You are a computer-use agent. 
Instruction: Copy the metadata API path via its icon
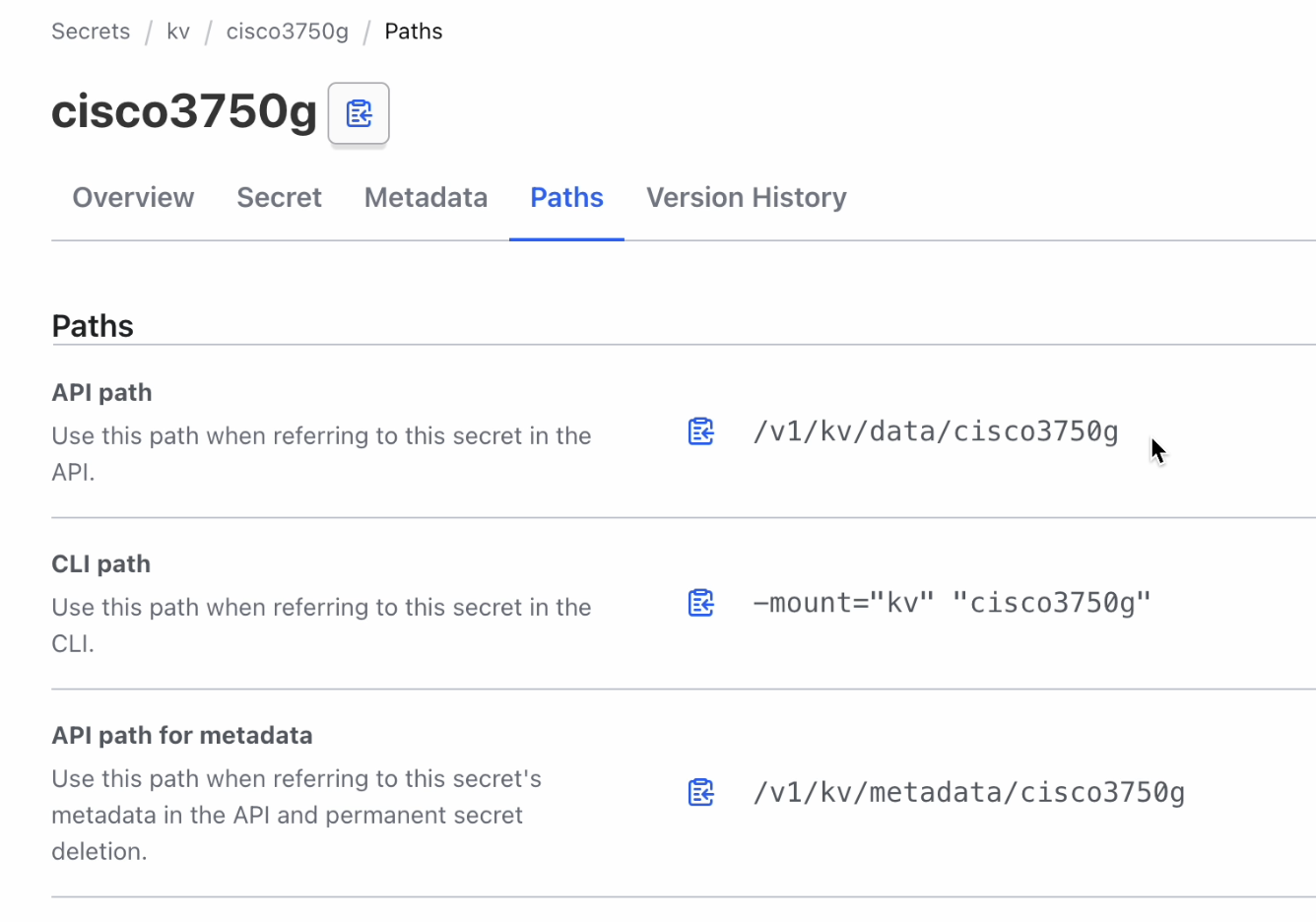click(x=700, y=792)
